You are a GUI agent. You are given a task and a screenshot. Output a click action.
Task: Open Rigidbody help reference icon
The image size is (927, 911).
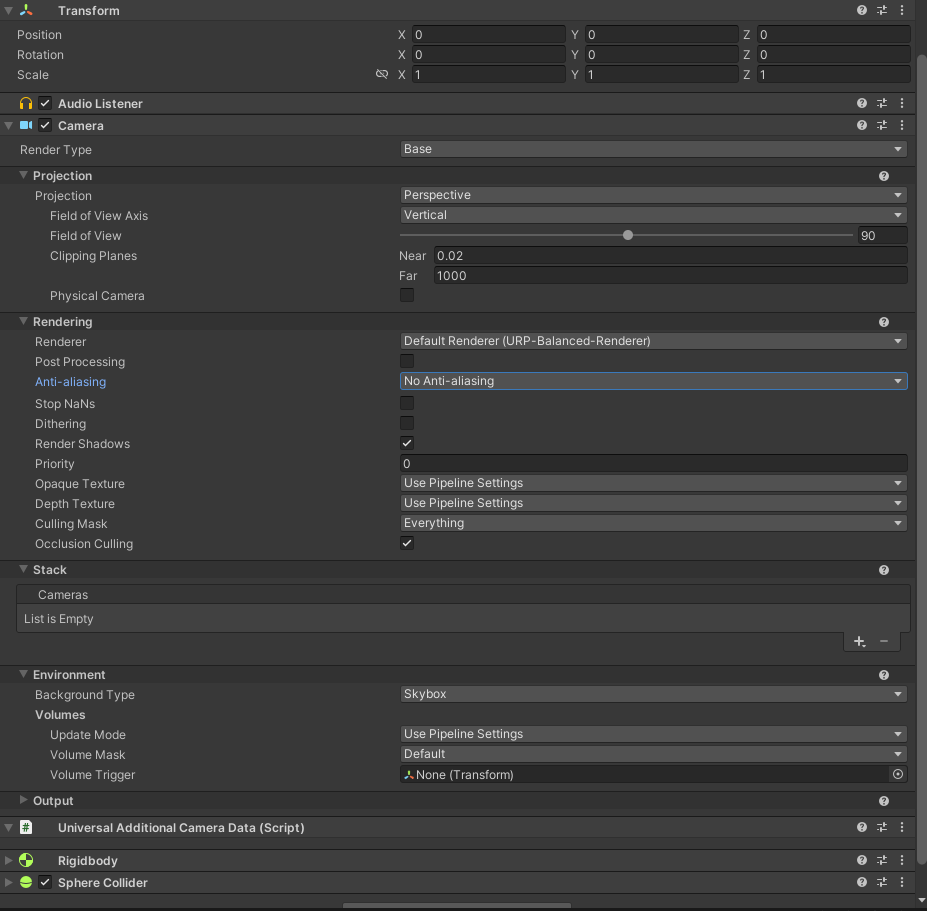[862, 860]
